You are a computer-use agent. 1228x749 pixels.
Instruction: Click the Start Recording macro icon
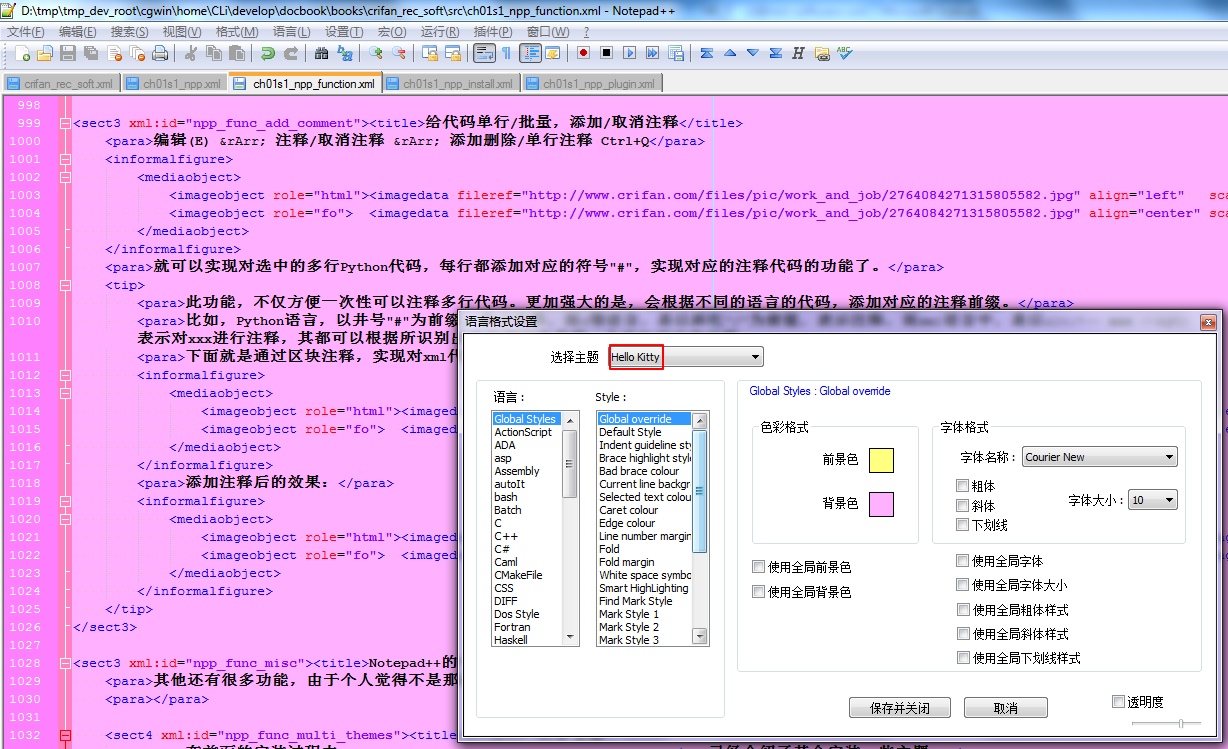(x=582, y=53)
